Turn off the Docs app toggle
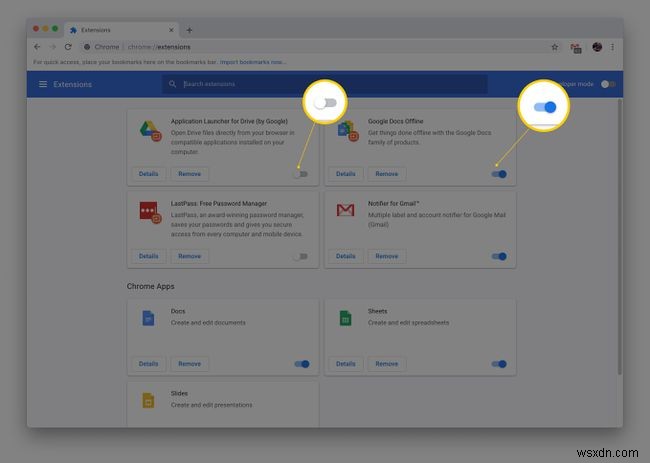 (x=302, y=364)
